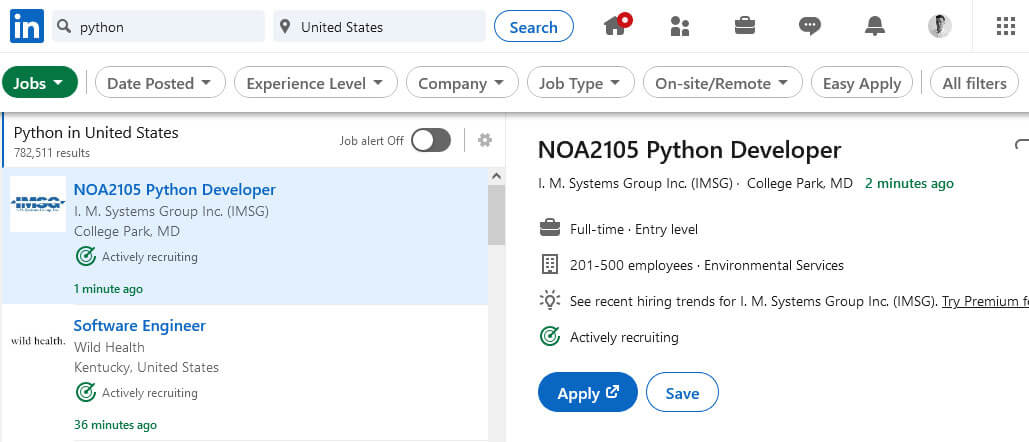Click Actively recruiting icon on NOA2105 listing
This screenshot has height=442, width=1029.
[x=85, y=256]
